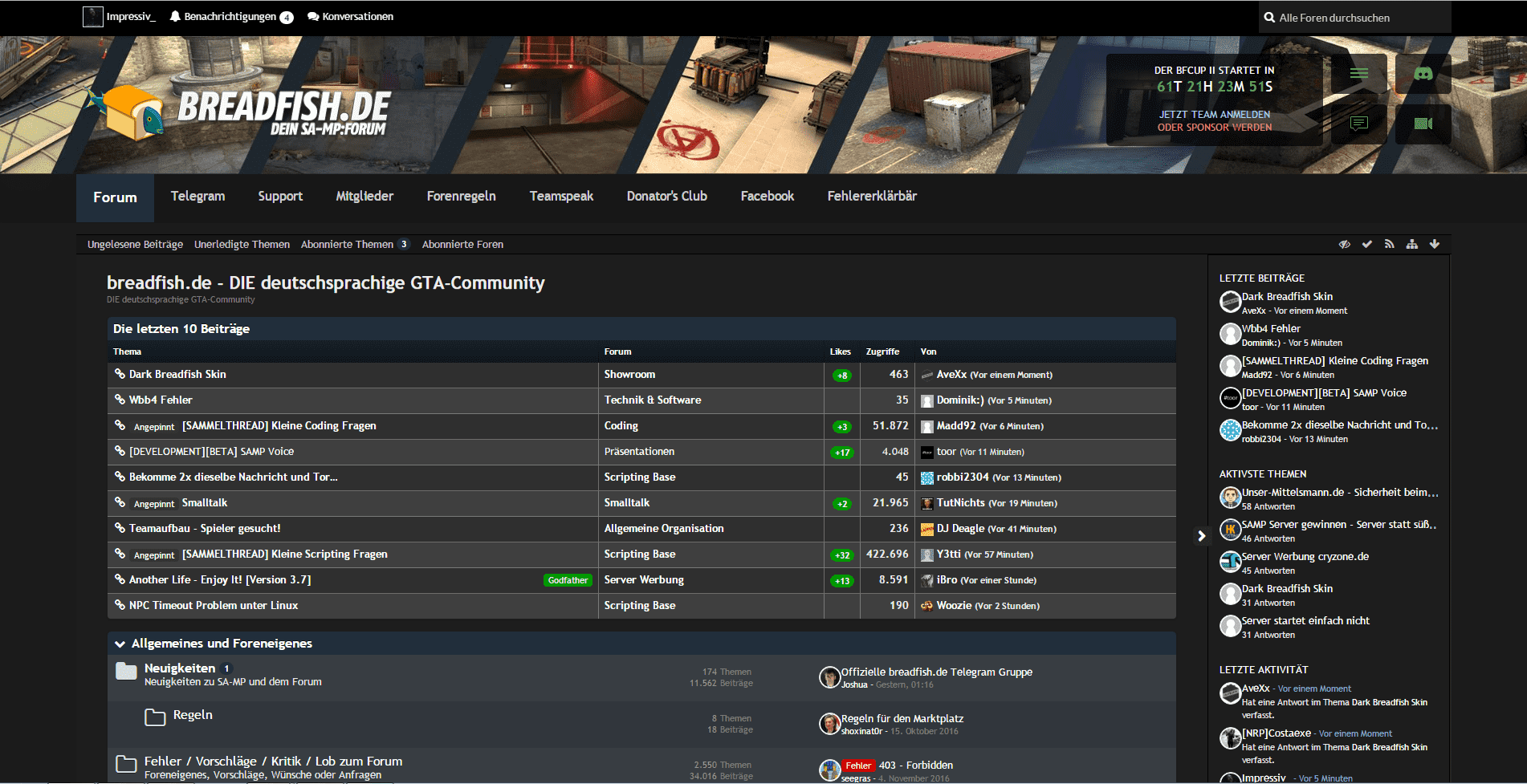Open the sitemap hierarchy icon
This screenshot has width=1527, height=784.
pyautogui.click(x=1411, y=244)
